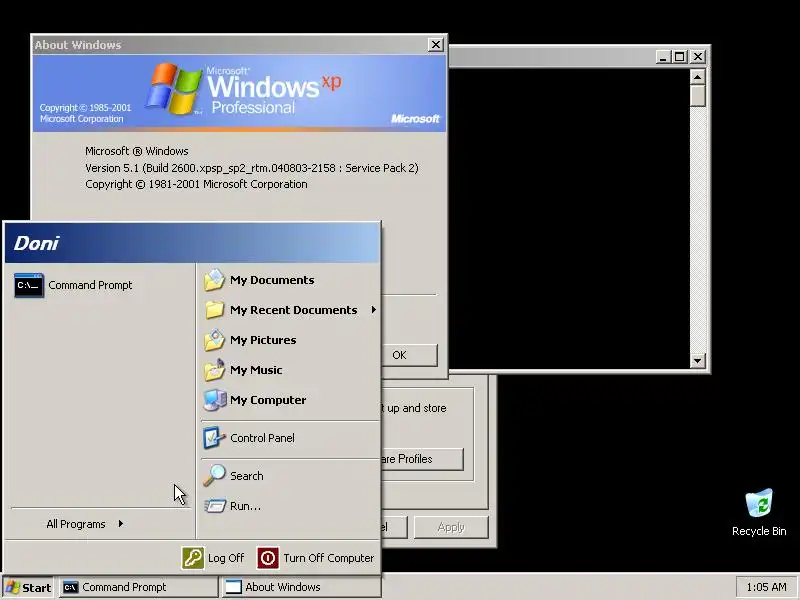Maximize the black console window
Screen dimensions: 800x600
(x=680, y=57)
